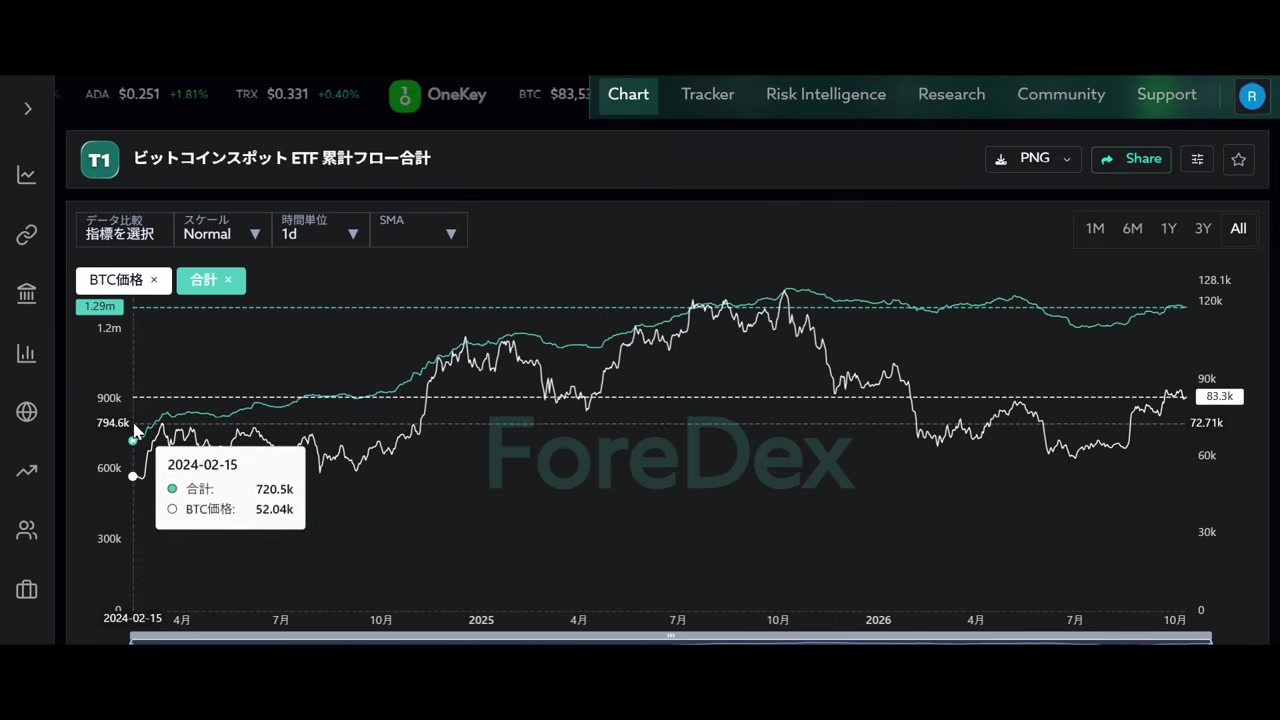This screenshot has width=1280, height=720.
Task: Switch to the Chart tab
Action: point(629,95)
